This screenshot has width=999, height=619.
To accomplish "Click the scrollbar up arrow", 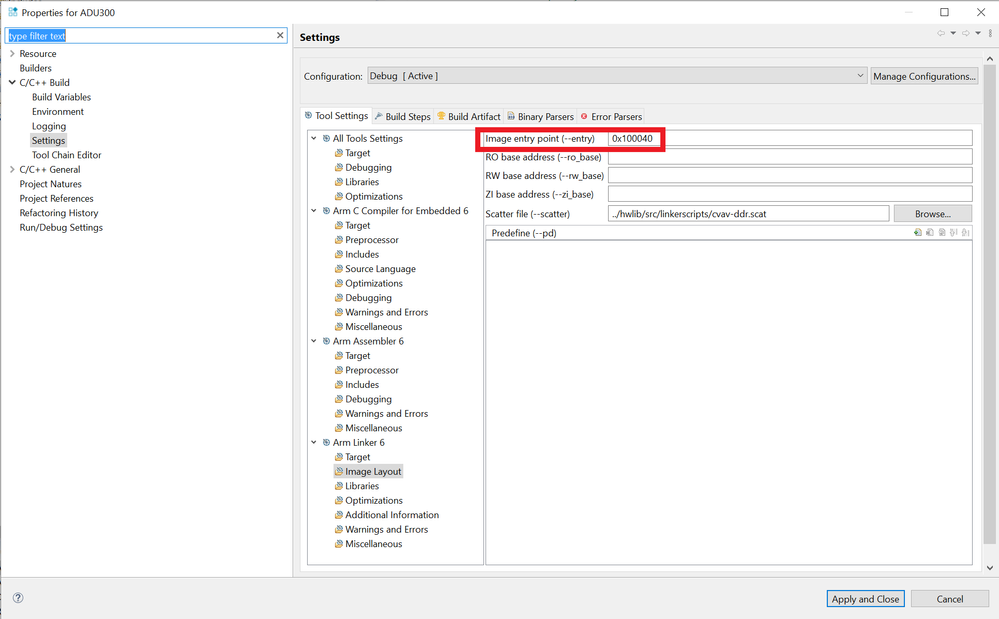I will [989, 59].
